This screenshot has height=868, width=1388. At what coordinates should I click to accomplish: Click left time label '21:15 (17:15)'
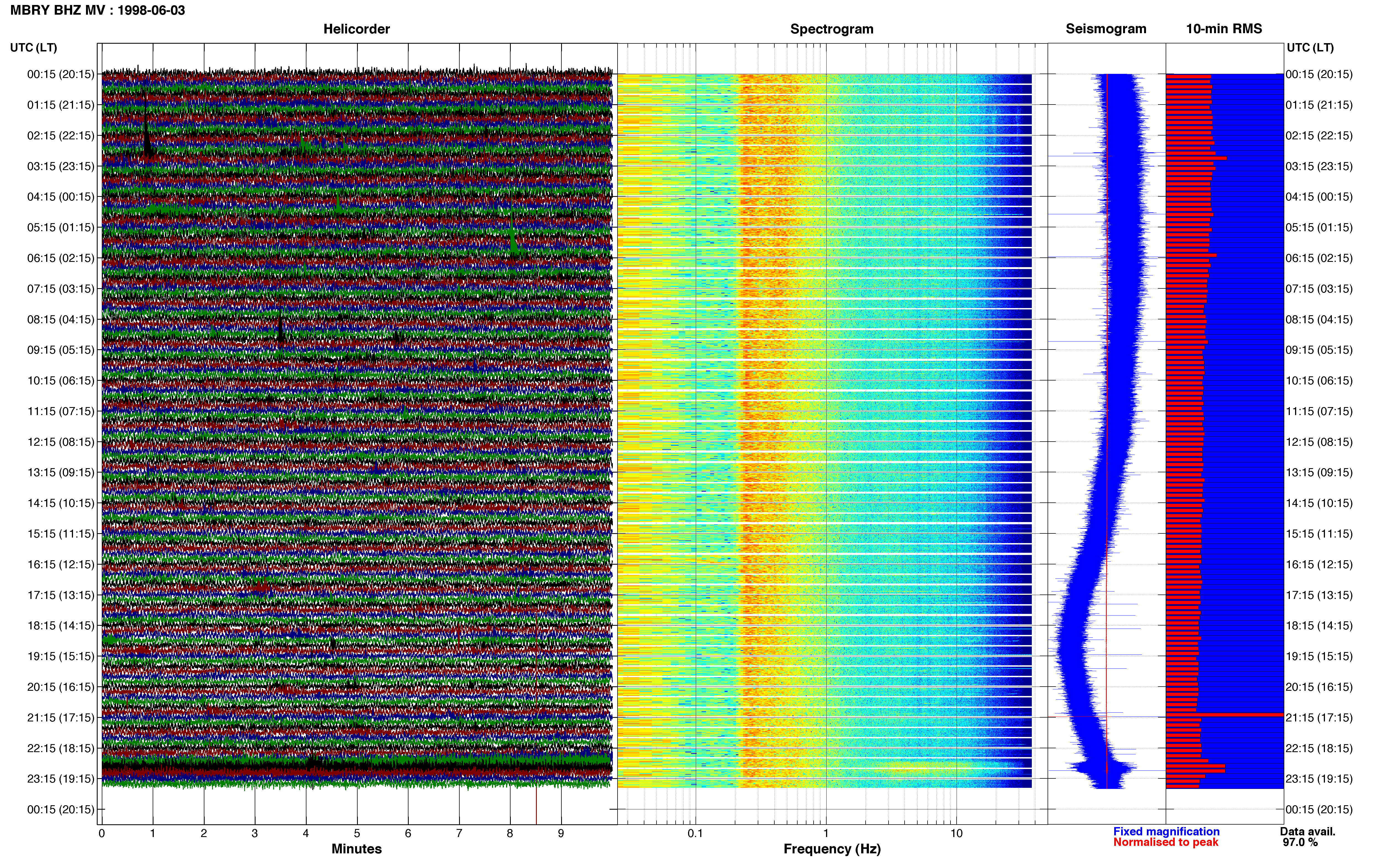pos(61,718)
